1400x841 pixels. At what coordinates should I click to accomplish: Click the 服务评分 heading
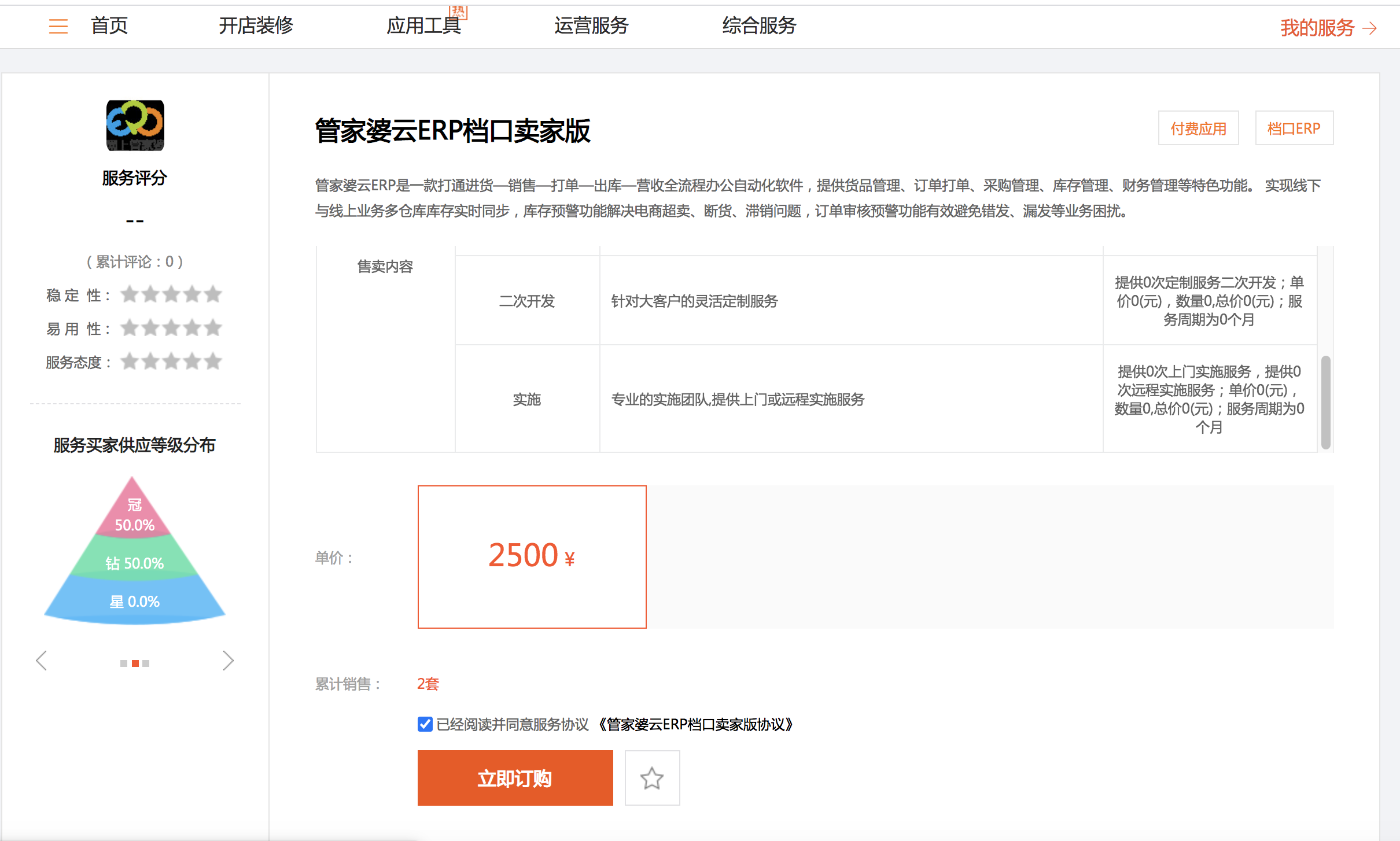pos(135,178)
